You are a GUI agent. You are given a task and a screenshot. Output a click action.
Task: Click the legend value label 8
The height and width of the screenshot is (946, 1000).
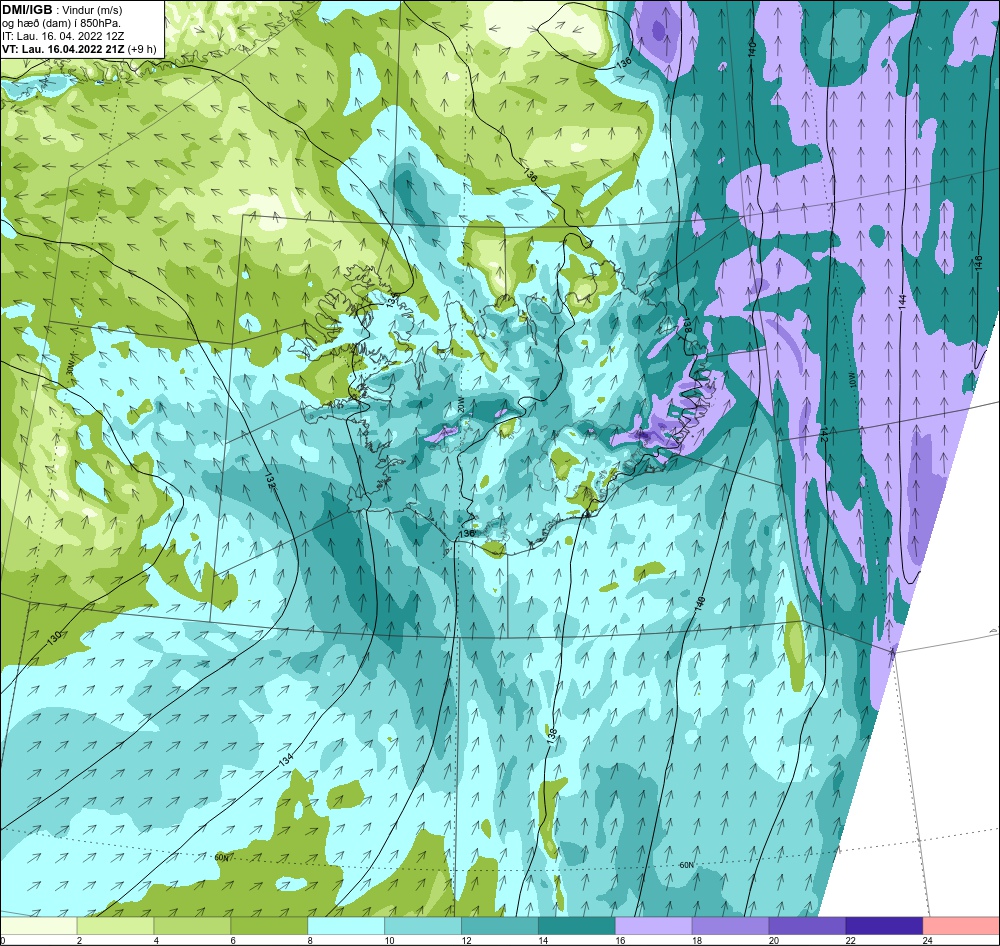[x=311, y=940]
